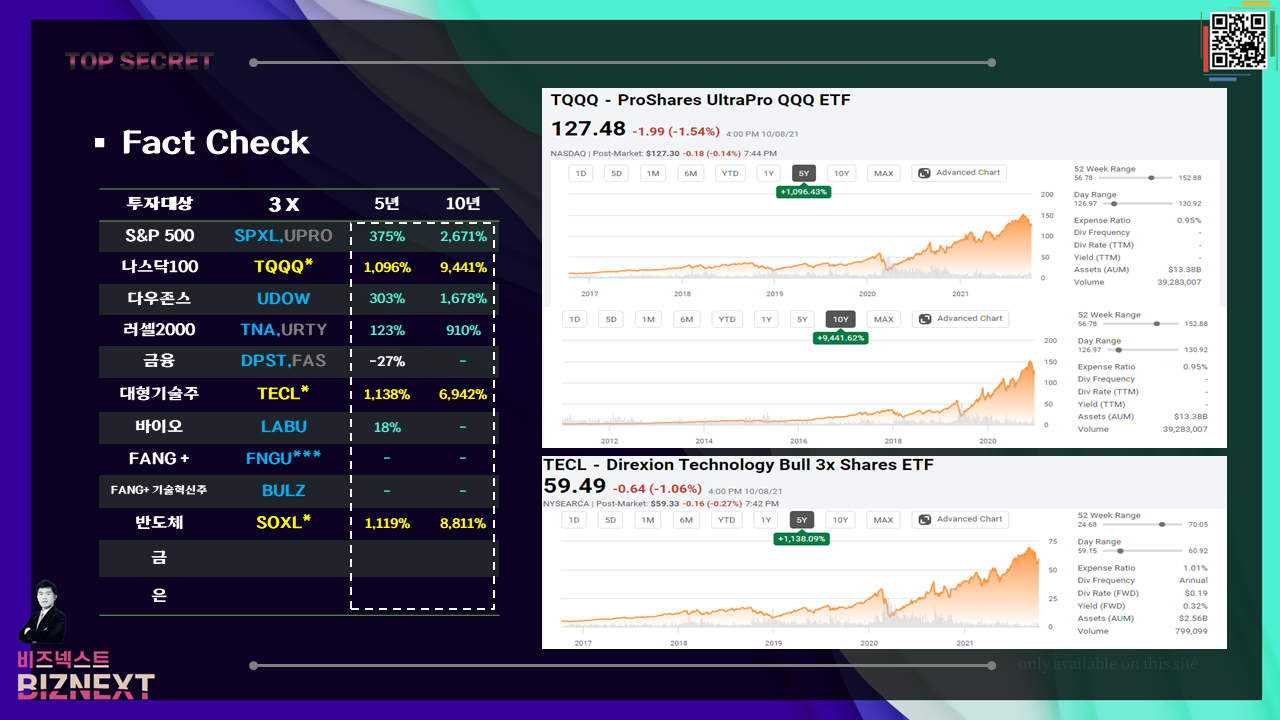Open Advanced Chart from TQQQ 10-year chart

click(x=960, y=319)
